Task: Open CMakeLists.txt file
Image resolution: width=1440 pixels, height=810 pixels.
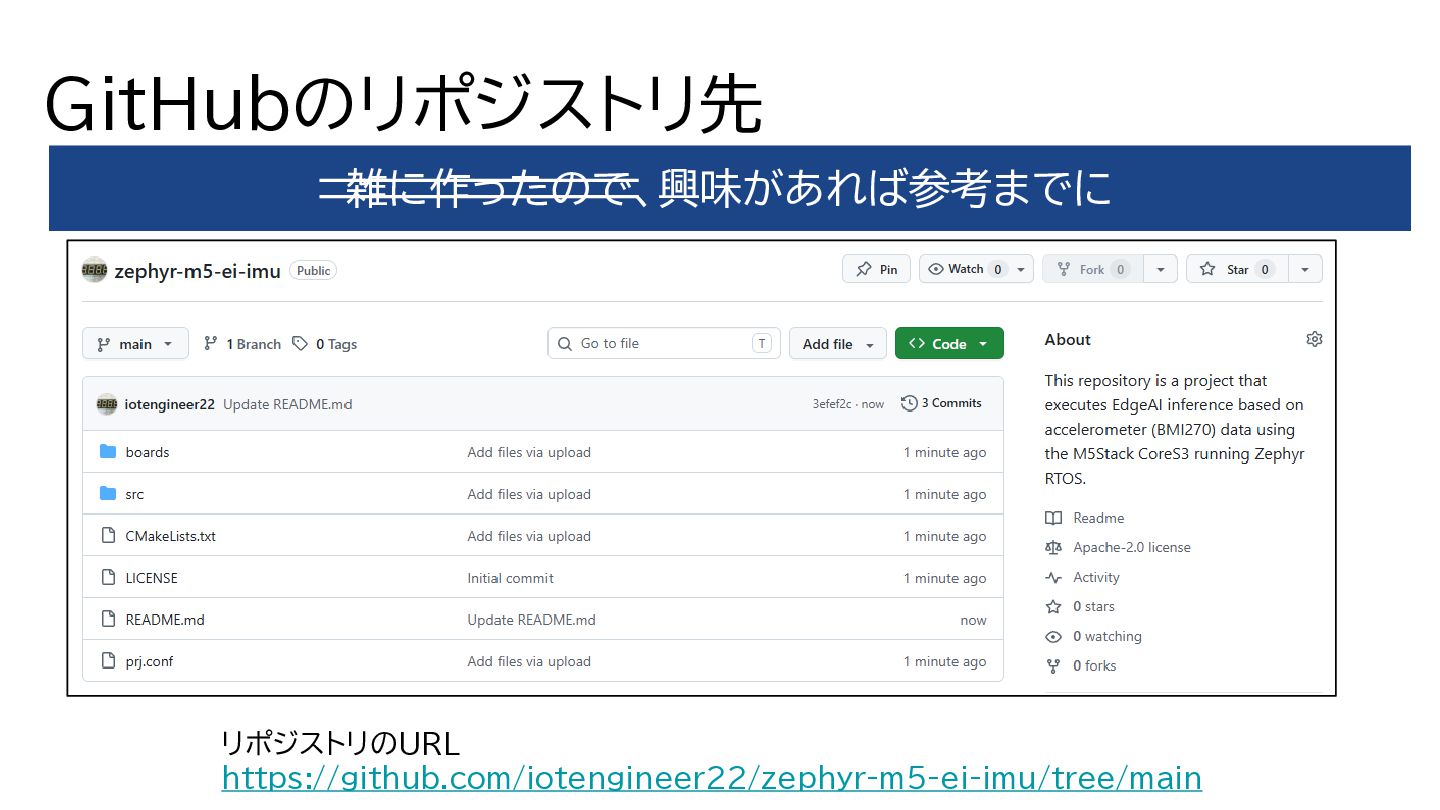Action: point(170,536)
